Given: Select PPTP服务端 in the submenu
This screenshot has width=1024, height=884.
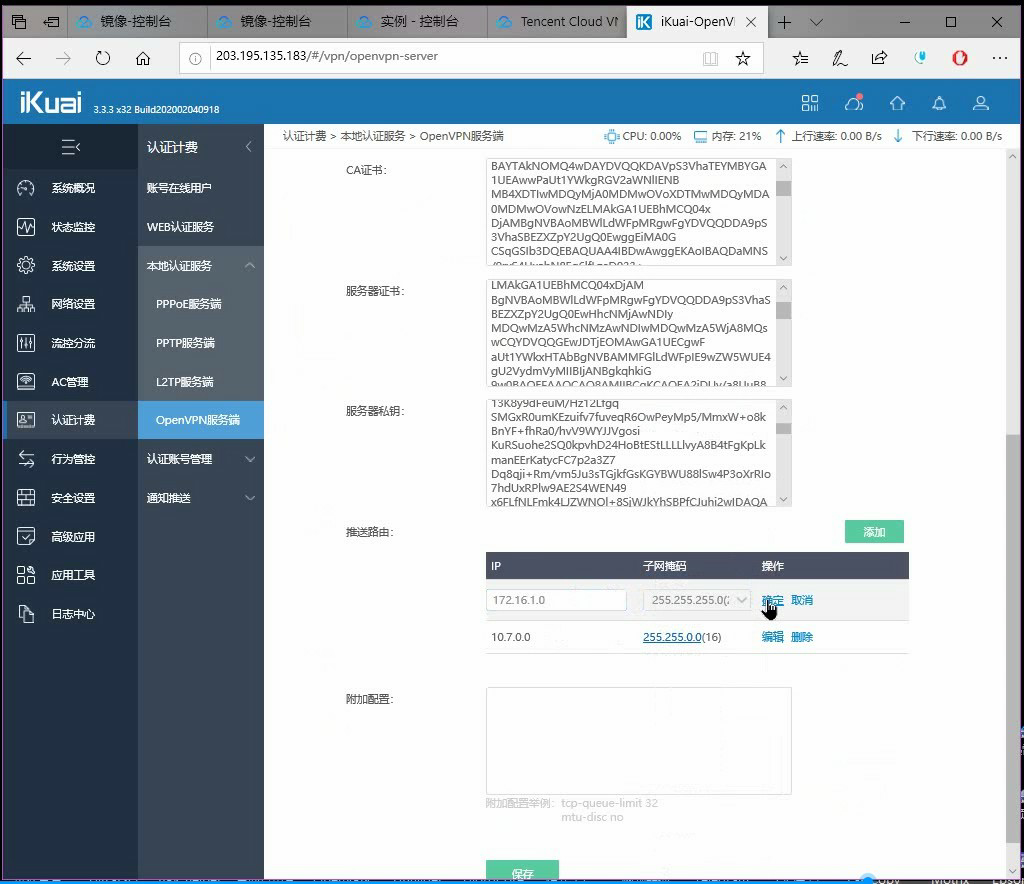Looking at the screenshot, I should tap(186, 343).
